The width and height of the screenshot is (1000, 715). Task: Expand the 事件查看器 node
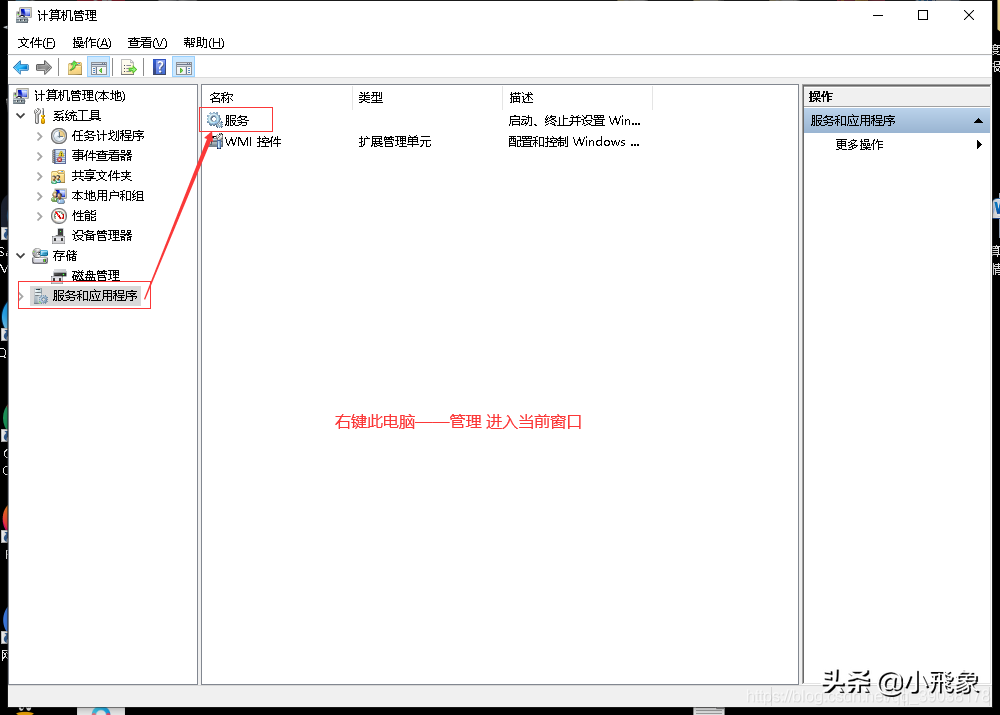click(40, 156)
